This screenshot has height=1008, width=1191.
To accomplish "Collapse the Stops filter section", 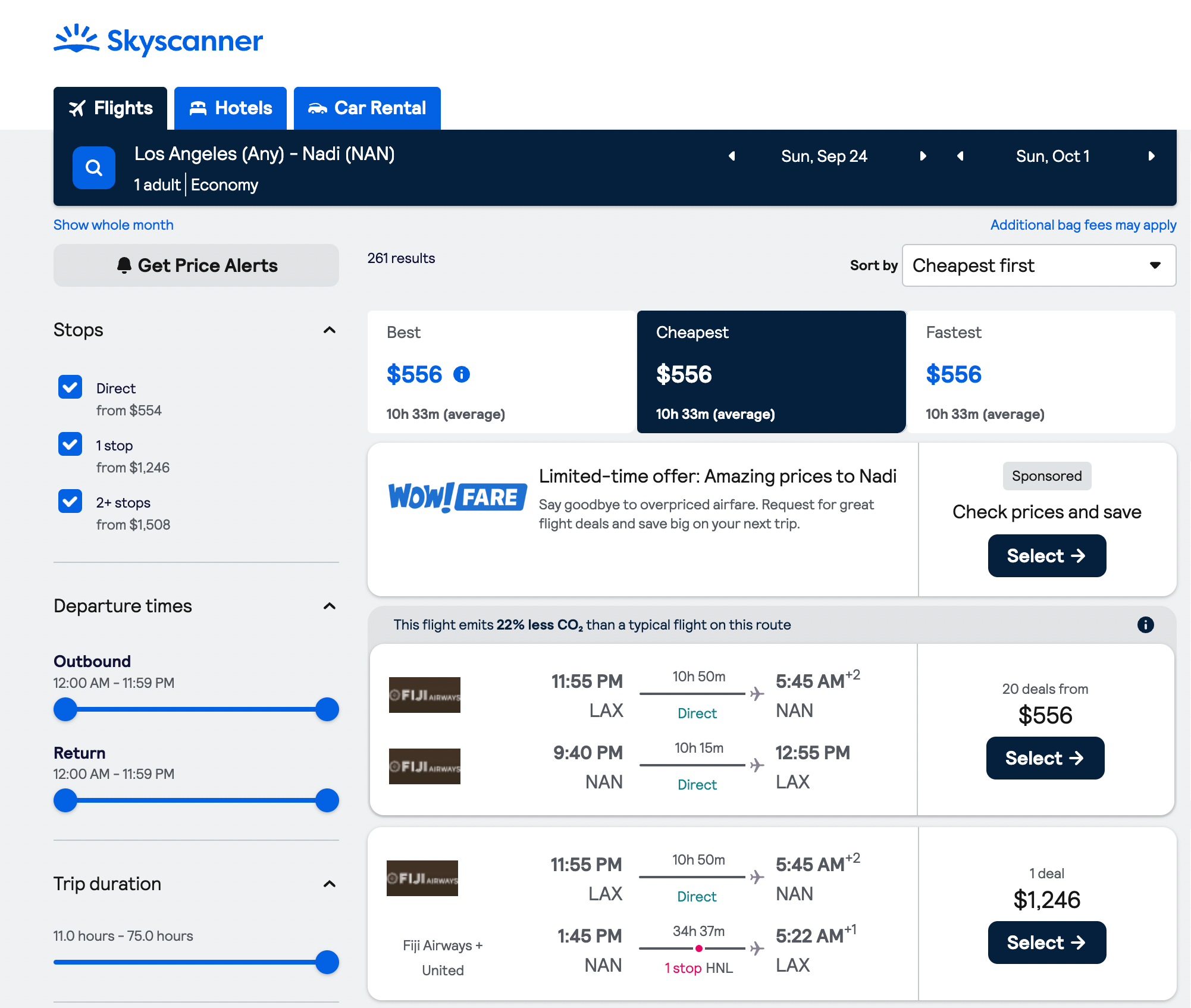I will click(x=330, y=330).
